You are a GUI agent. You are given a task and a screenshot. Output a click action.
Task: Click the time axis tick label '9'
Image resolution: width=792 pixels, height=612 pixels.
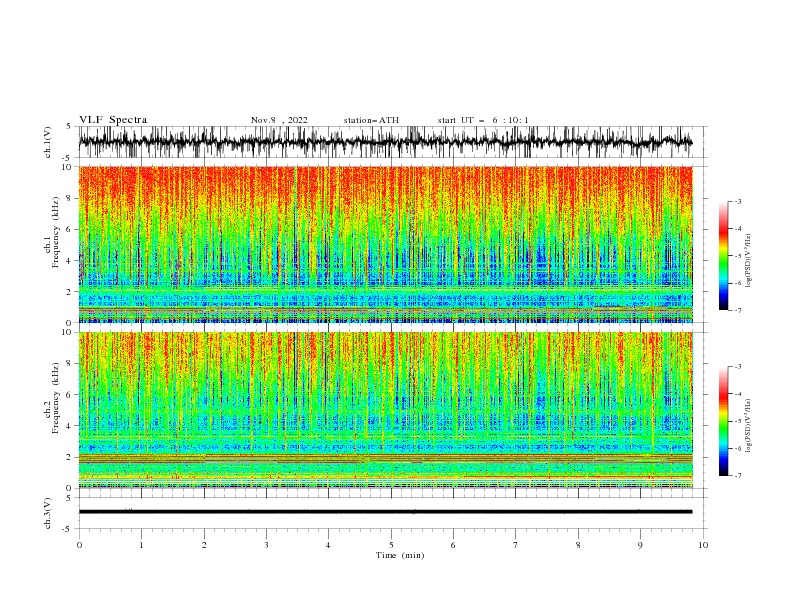(x=640, y=545)
